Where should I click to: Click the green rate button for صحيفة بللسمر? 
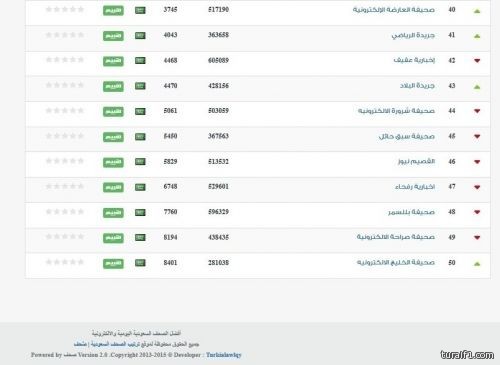(113, 212)
